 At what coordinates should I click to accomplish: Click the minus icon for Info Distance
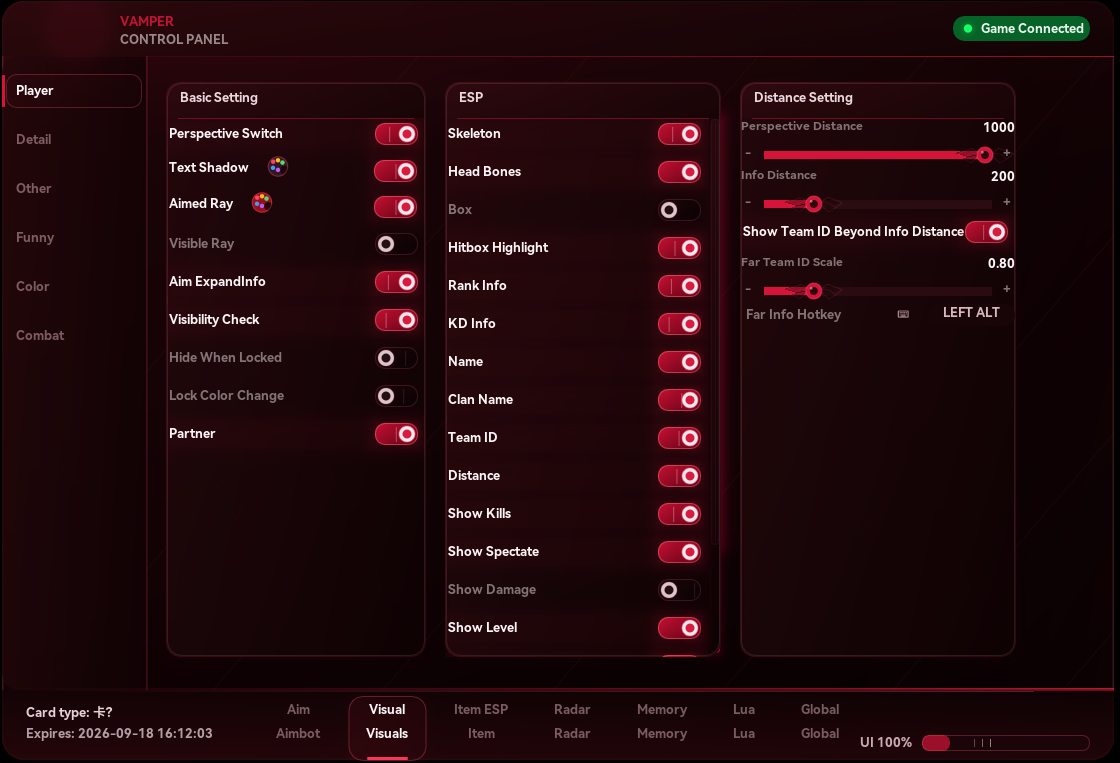tap(748, 202)
